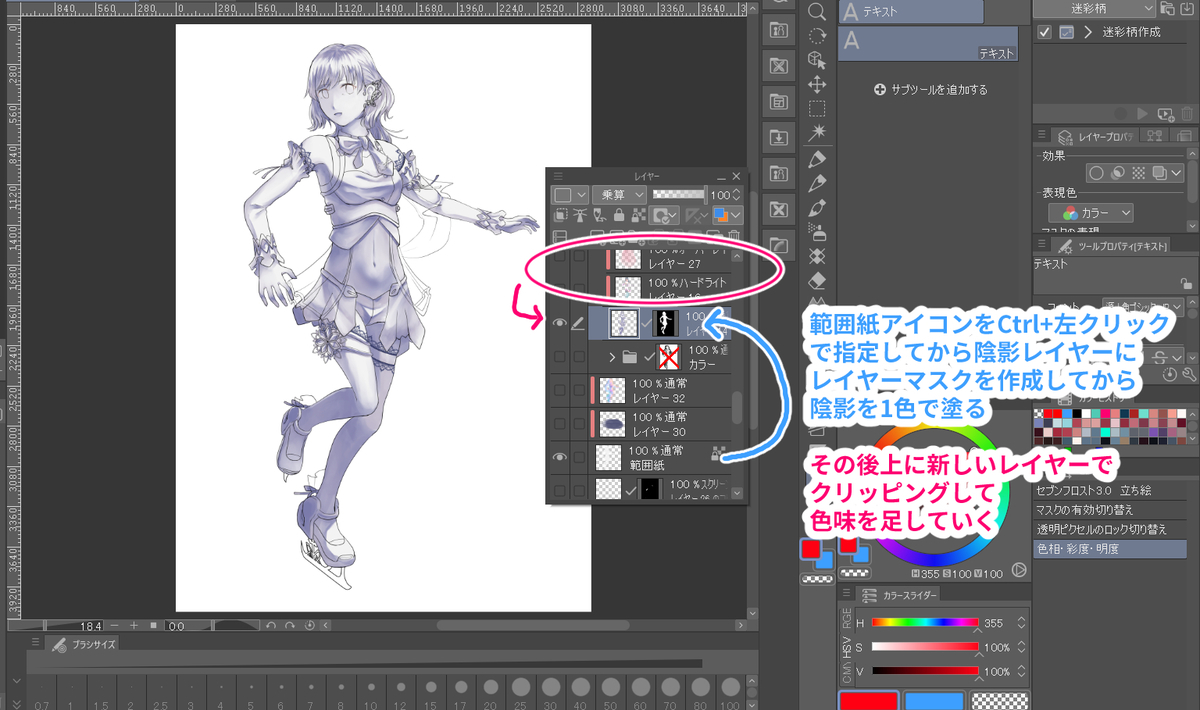1200x710 pixels.
Task: Select the red main color swatch
Action: pos(812,549)
